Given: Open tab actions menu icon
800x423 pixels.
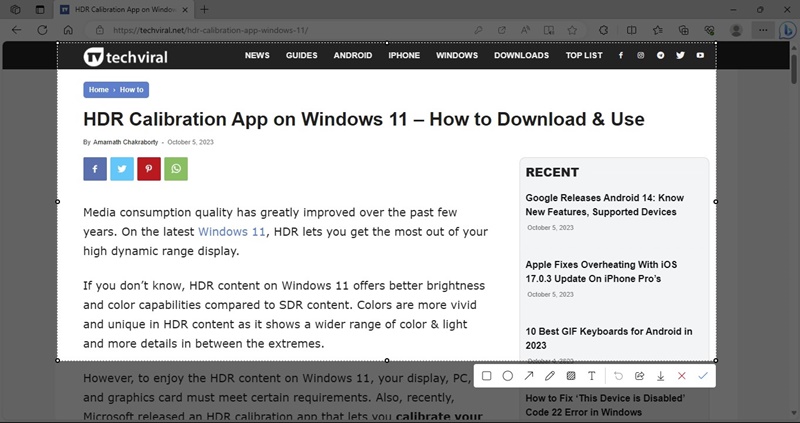Looking at the screenshot, I should coord(40,10).
